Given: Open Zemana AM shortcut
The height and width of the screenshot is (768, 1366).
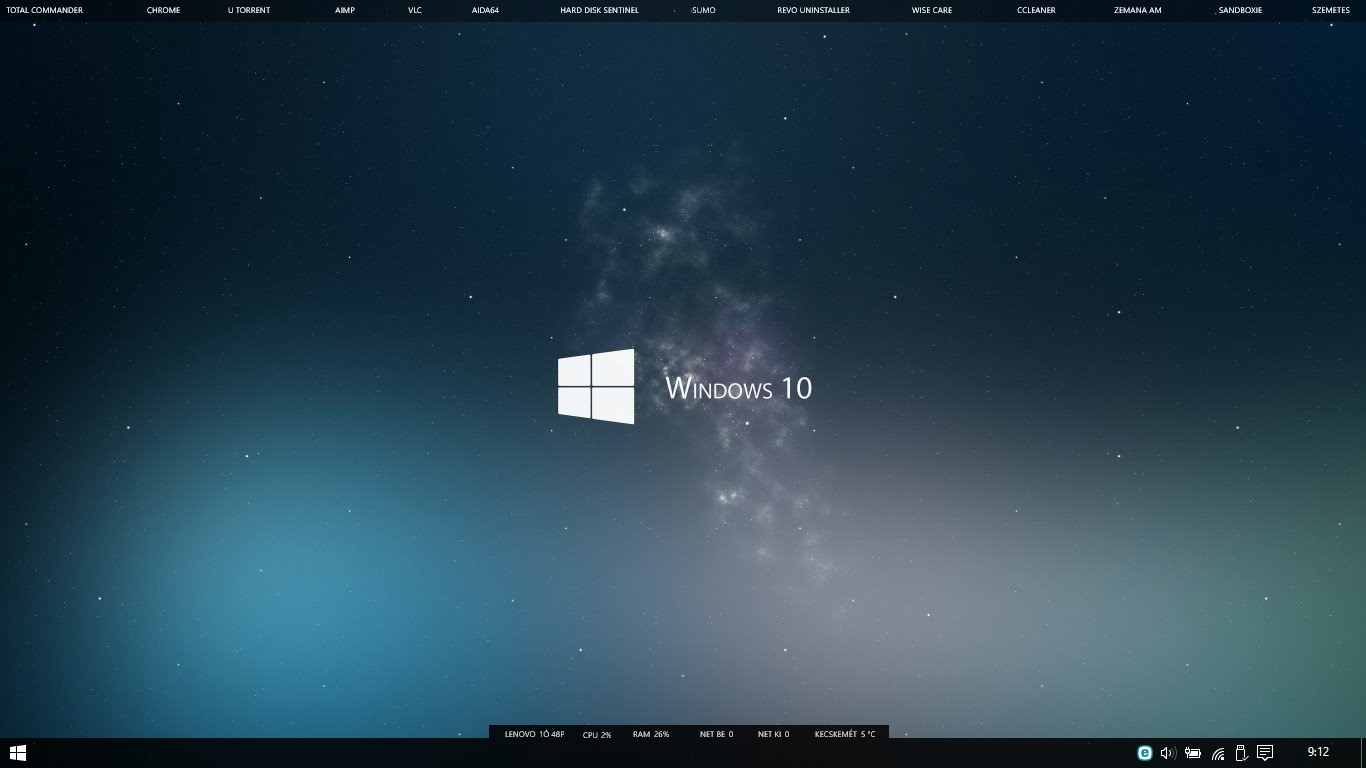Looking at the screenshot, I should tap(1138, 10).
